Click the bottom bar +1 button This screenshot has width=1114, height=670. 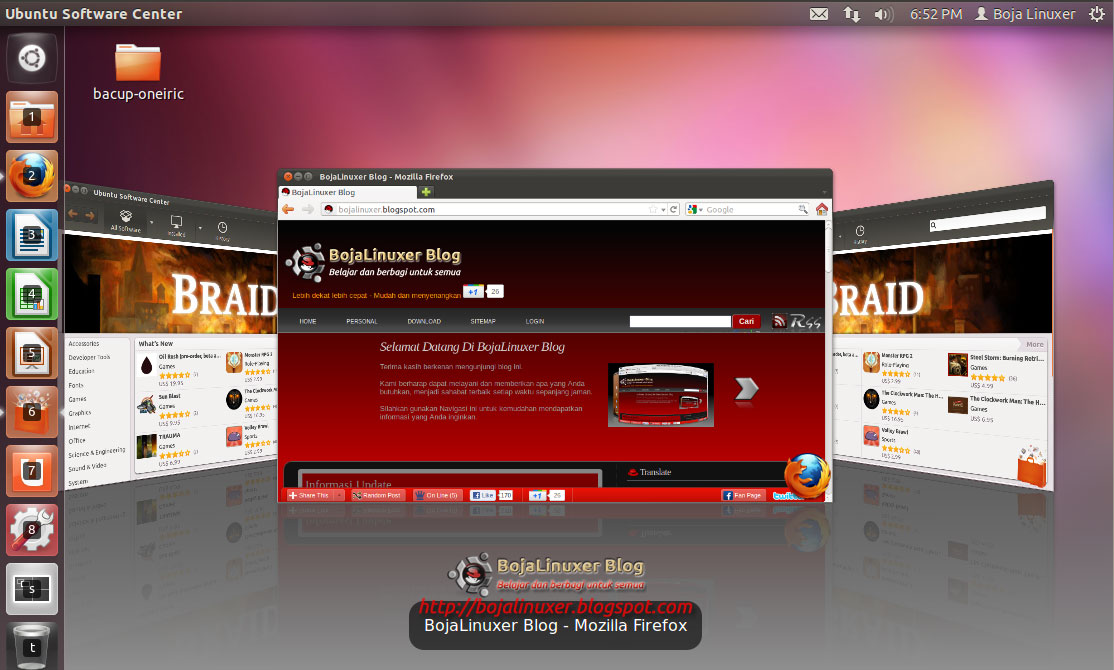[538, 495]
